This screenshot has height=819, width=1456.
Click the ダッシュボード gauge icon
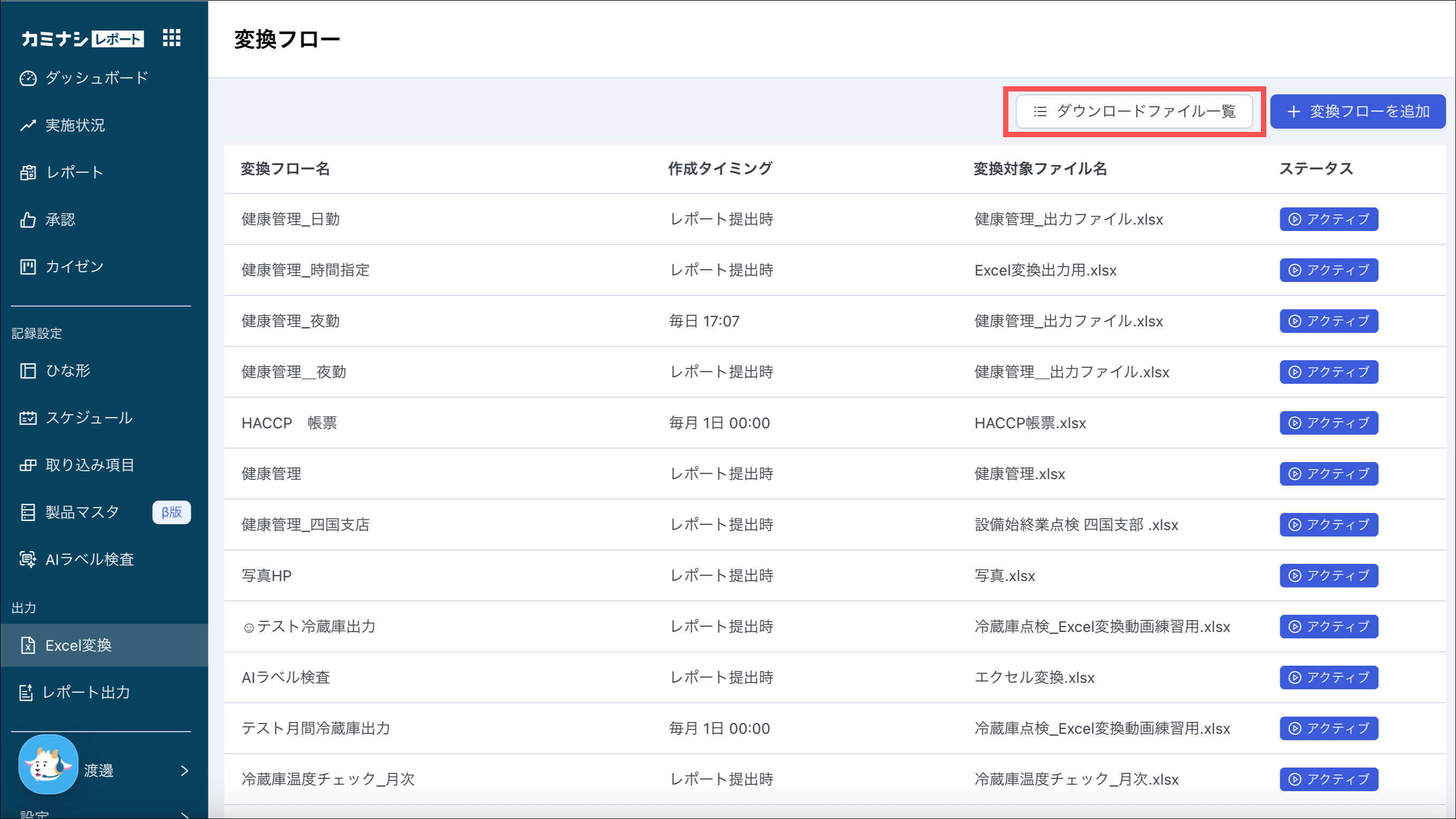point(28,78)
